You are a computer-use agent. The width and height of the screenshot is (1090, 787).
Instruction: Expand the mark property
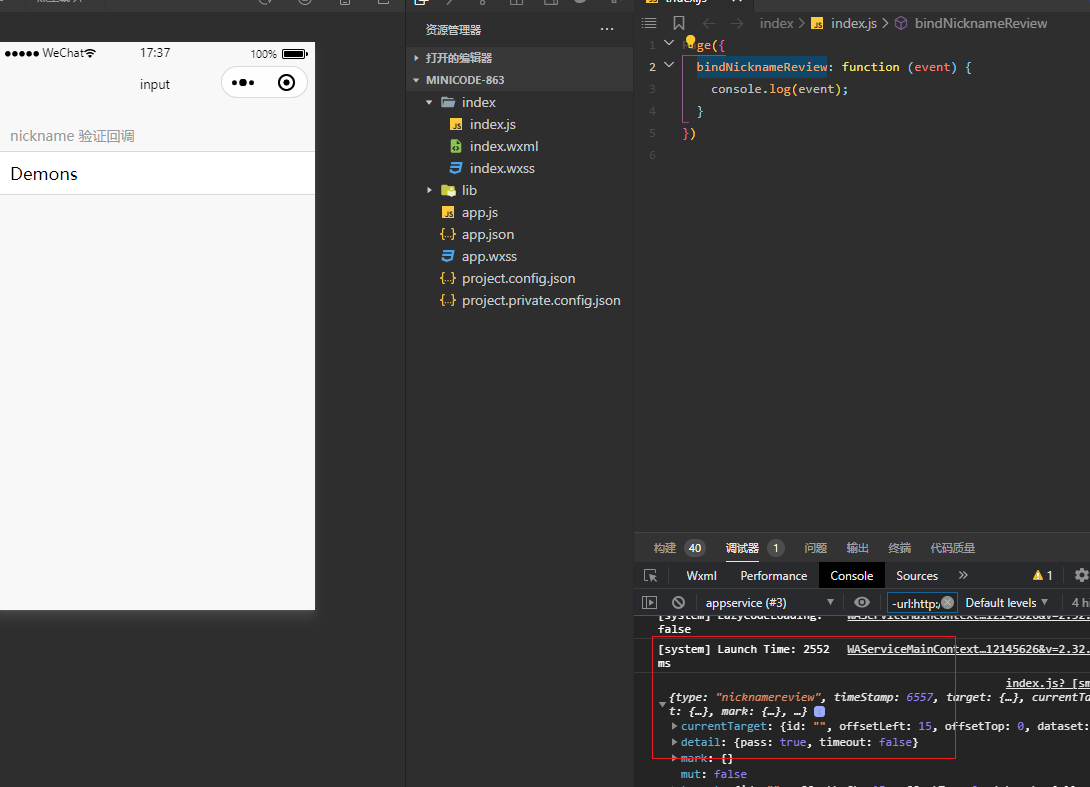click(674, 758)
